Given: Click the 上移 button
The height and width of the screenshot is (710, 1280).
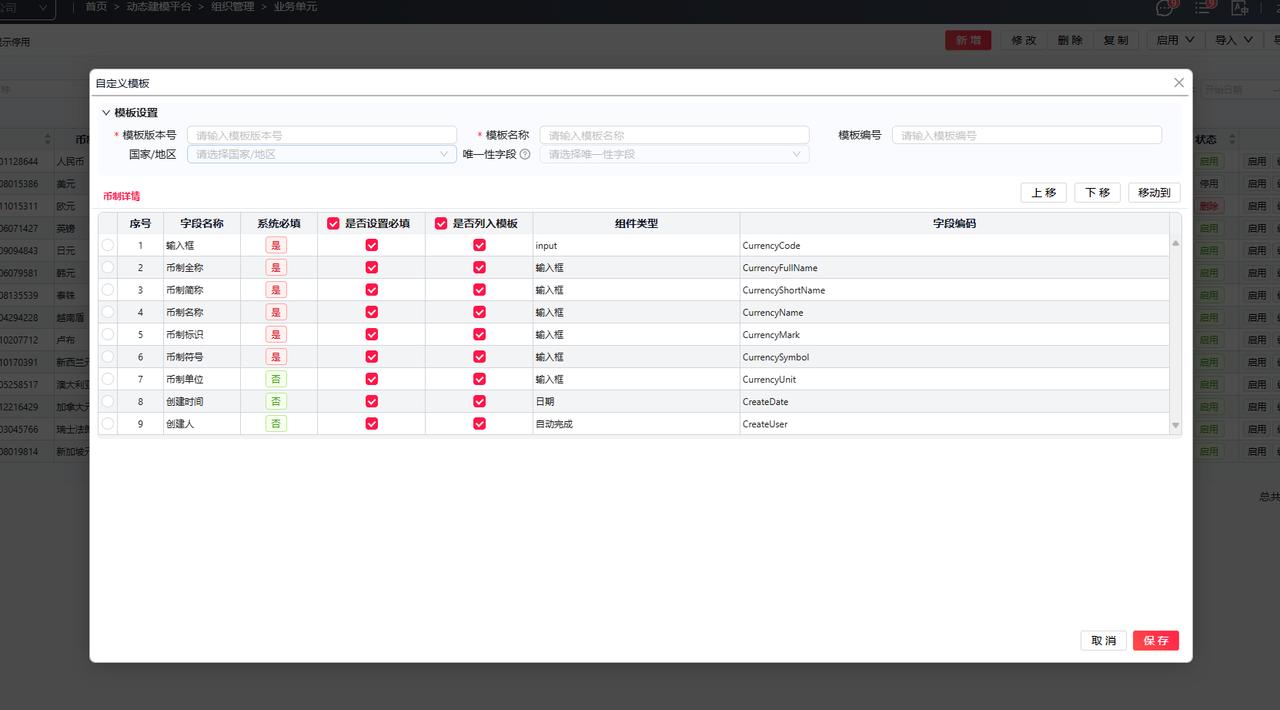Looking at the screenshot, I should click(x=1044, y=193).
